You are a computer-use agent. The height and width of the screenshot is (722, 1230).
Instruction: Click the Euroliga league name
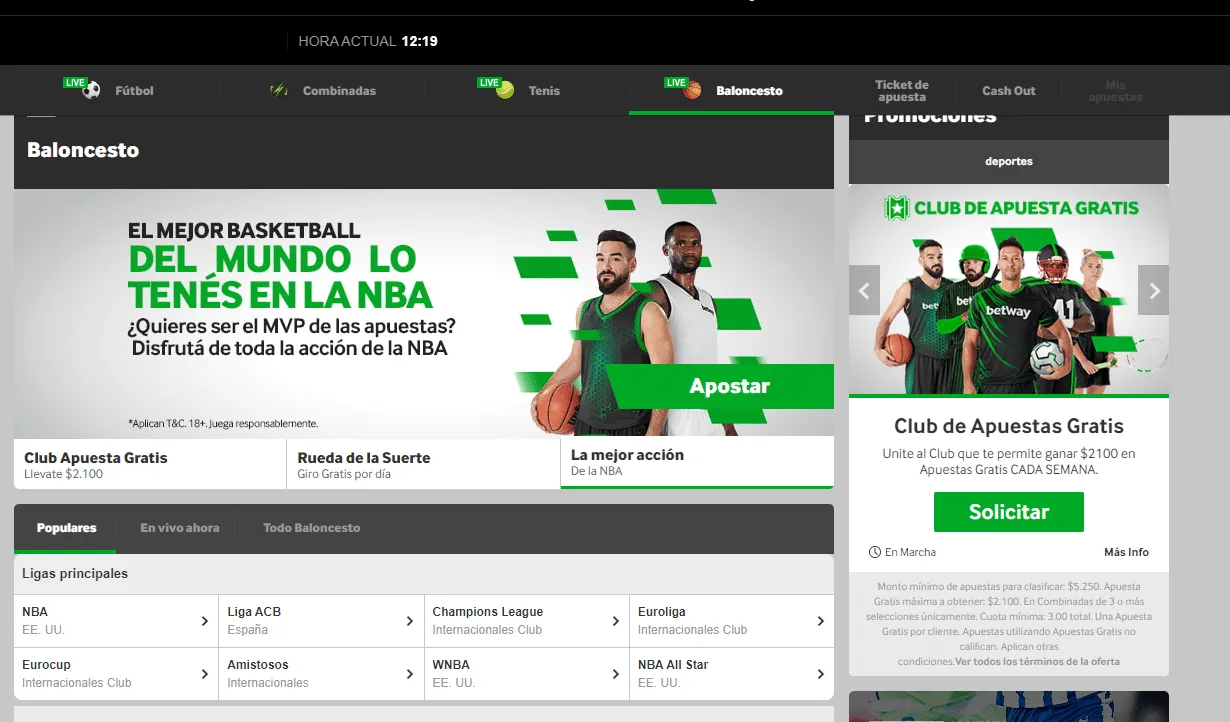point(662,612)
